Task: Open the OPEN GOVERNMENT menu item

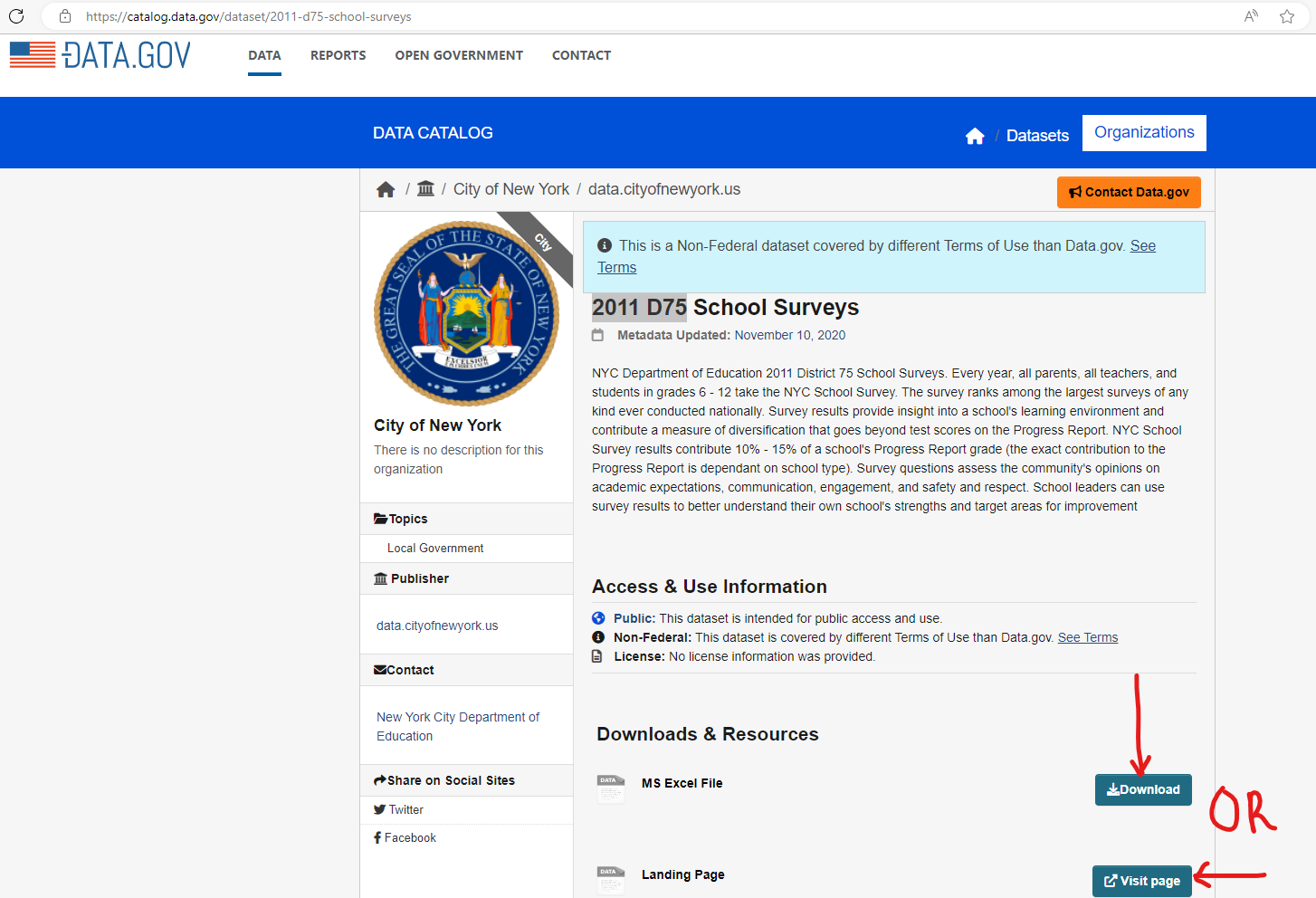Action: tap(459, 55)
